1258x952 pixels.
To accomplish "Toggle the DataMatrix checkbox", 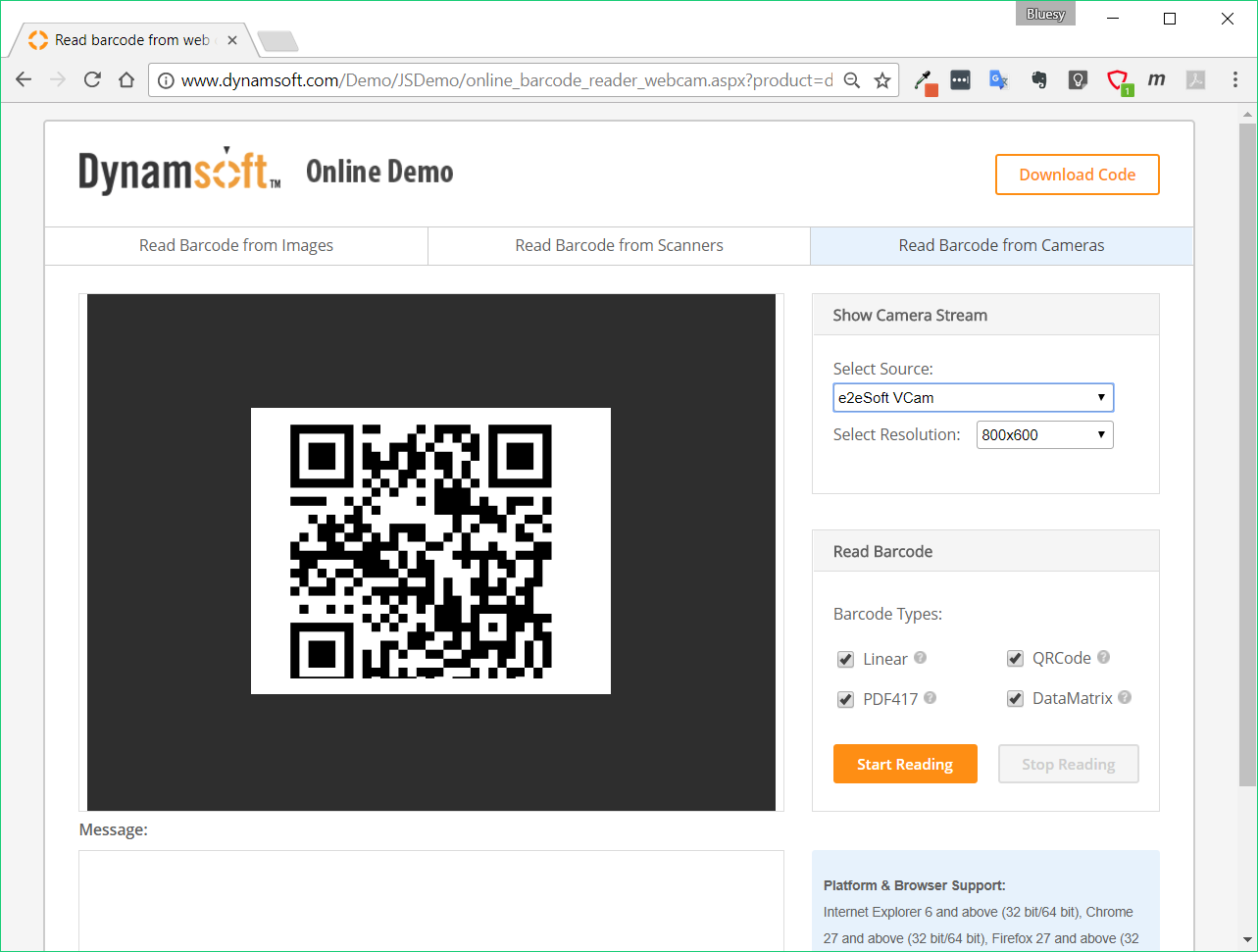I will (x=1015, y=699).
